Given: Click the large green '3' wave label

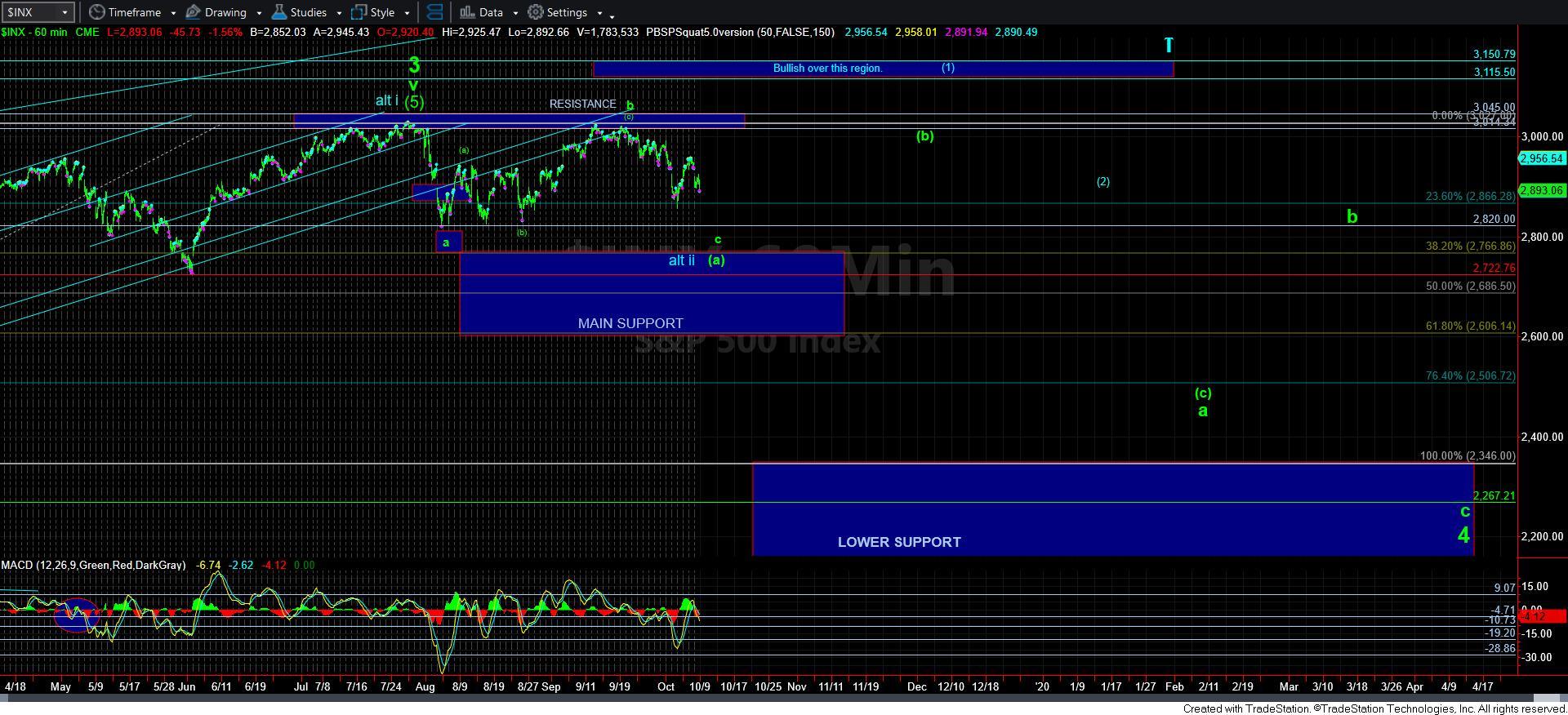Looking at the screenshot, I should pos(414,65).
